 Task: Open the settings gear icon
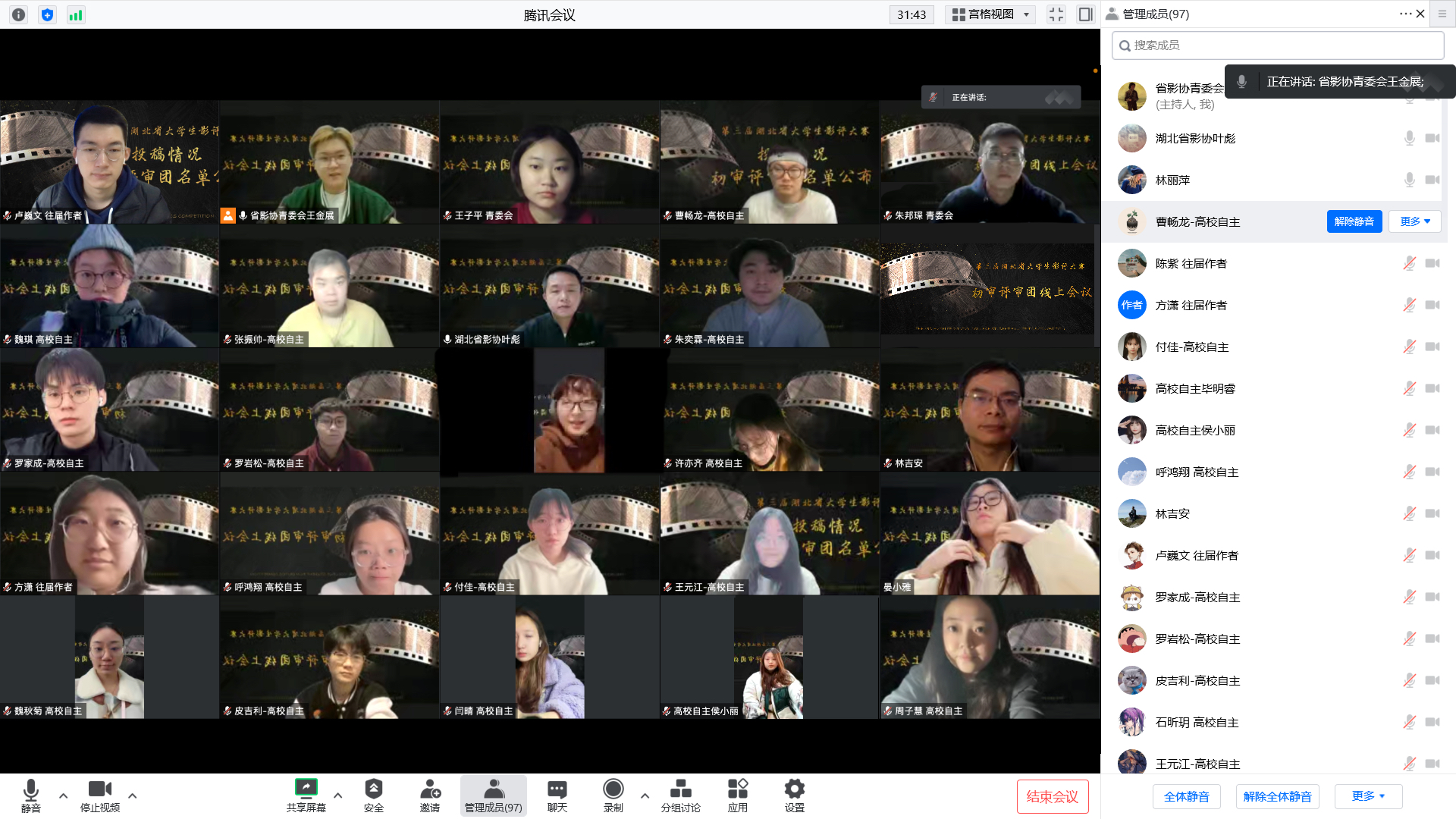point(794,789)
